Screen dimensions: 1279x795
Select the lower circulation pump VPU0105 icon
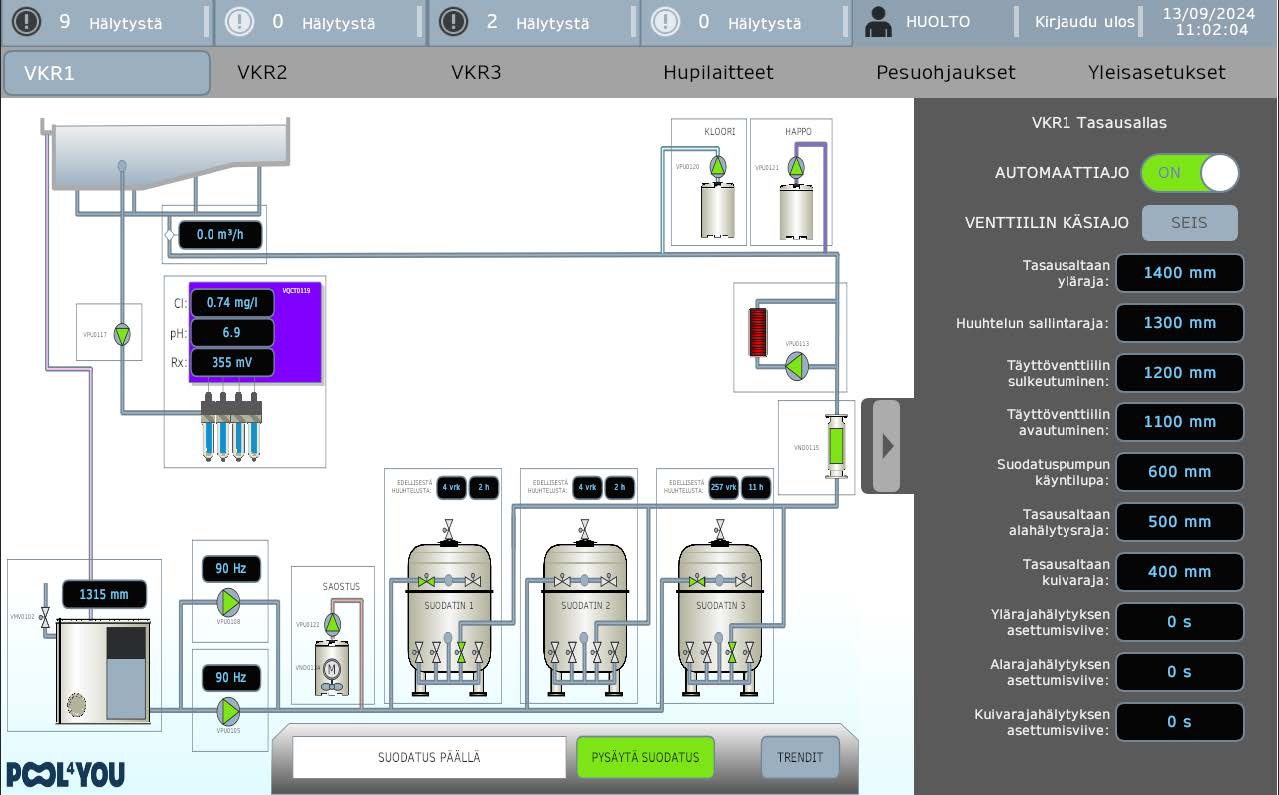[230, 711]
